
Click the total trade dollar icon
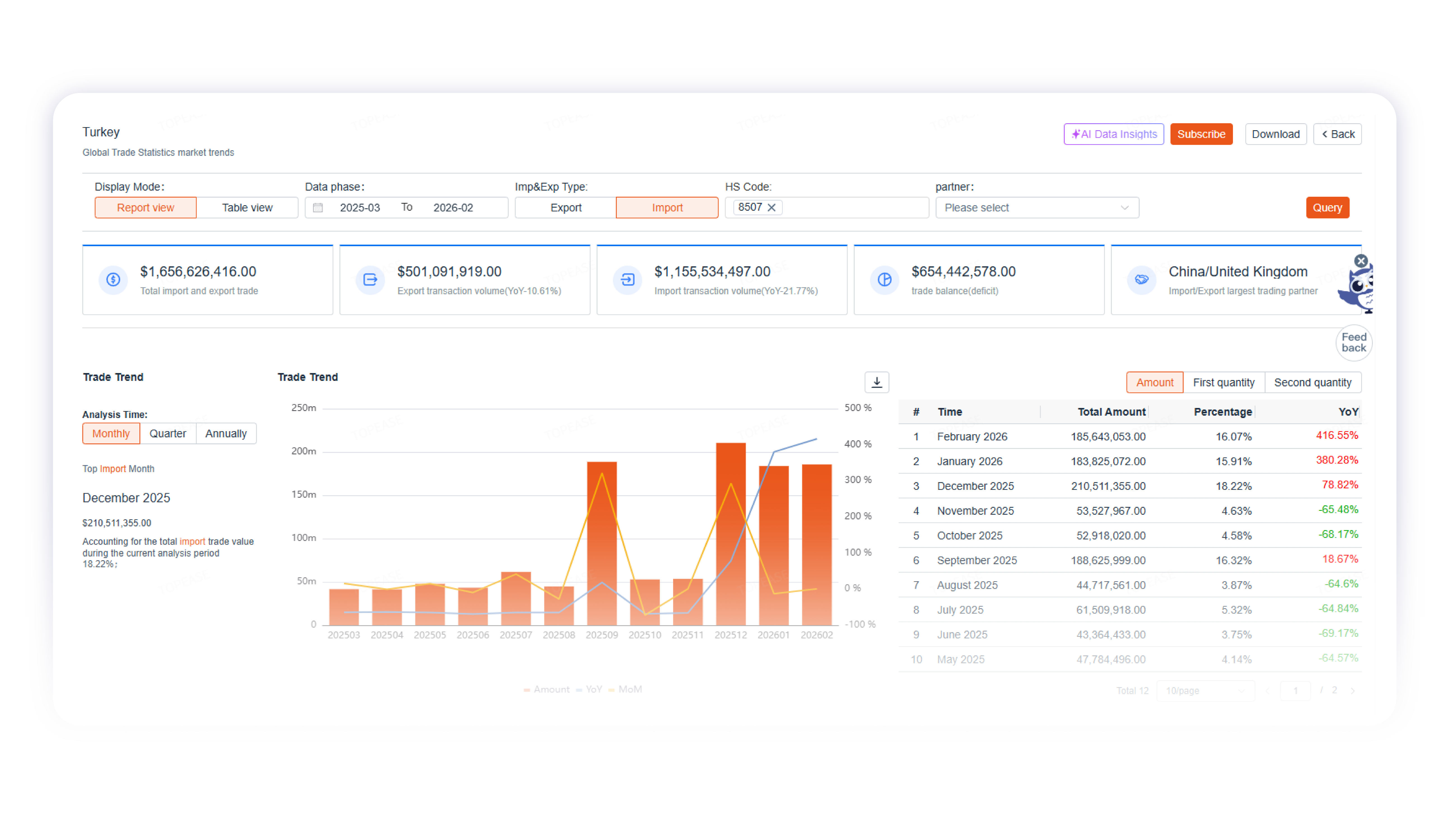click(x=113, y=279)
